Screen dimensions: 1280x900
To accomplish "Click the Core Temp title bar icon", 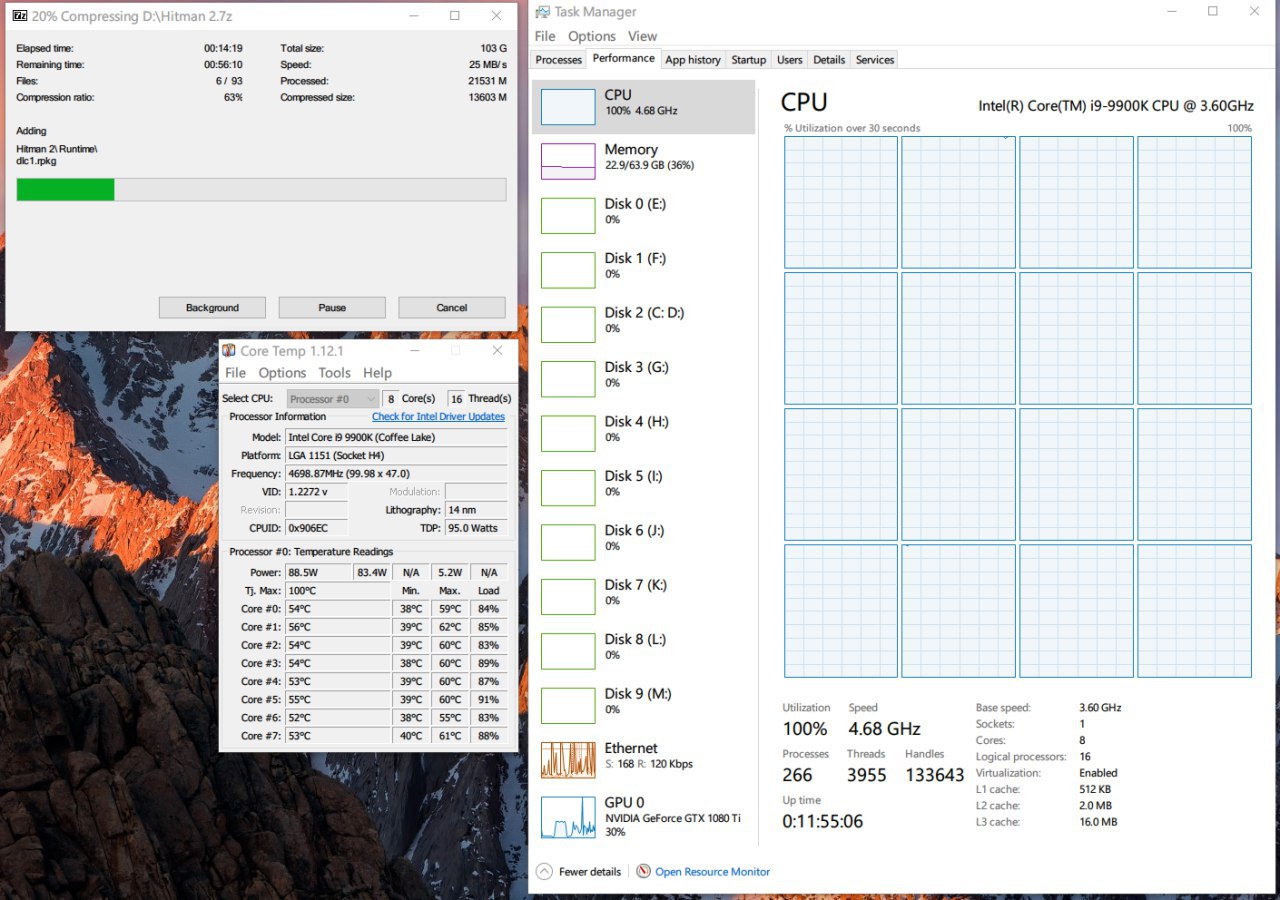I will point(229,351).
